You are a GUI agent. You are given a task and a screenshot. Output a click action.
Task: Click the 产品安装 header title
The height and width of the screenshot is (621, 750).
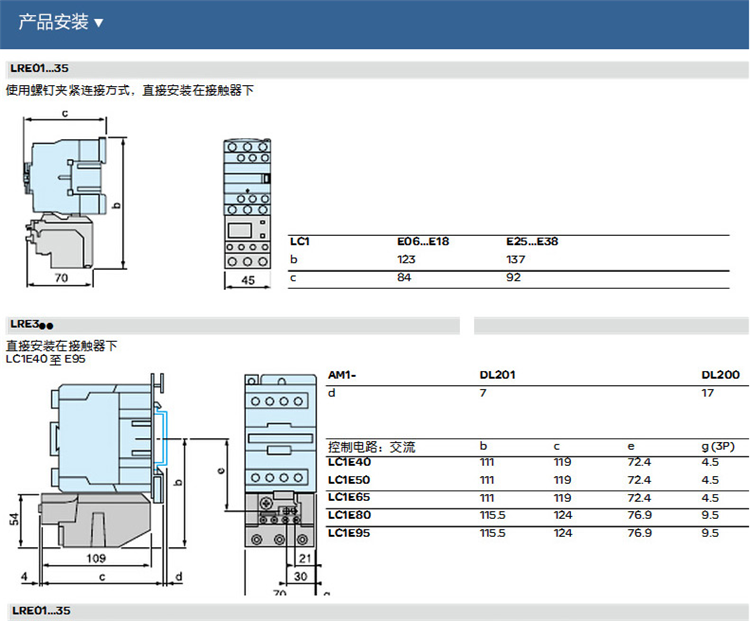(x=54, y=22)
